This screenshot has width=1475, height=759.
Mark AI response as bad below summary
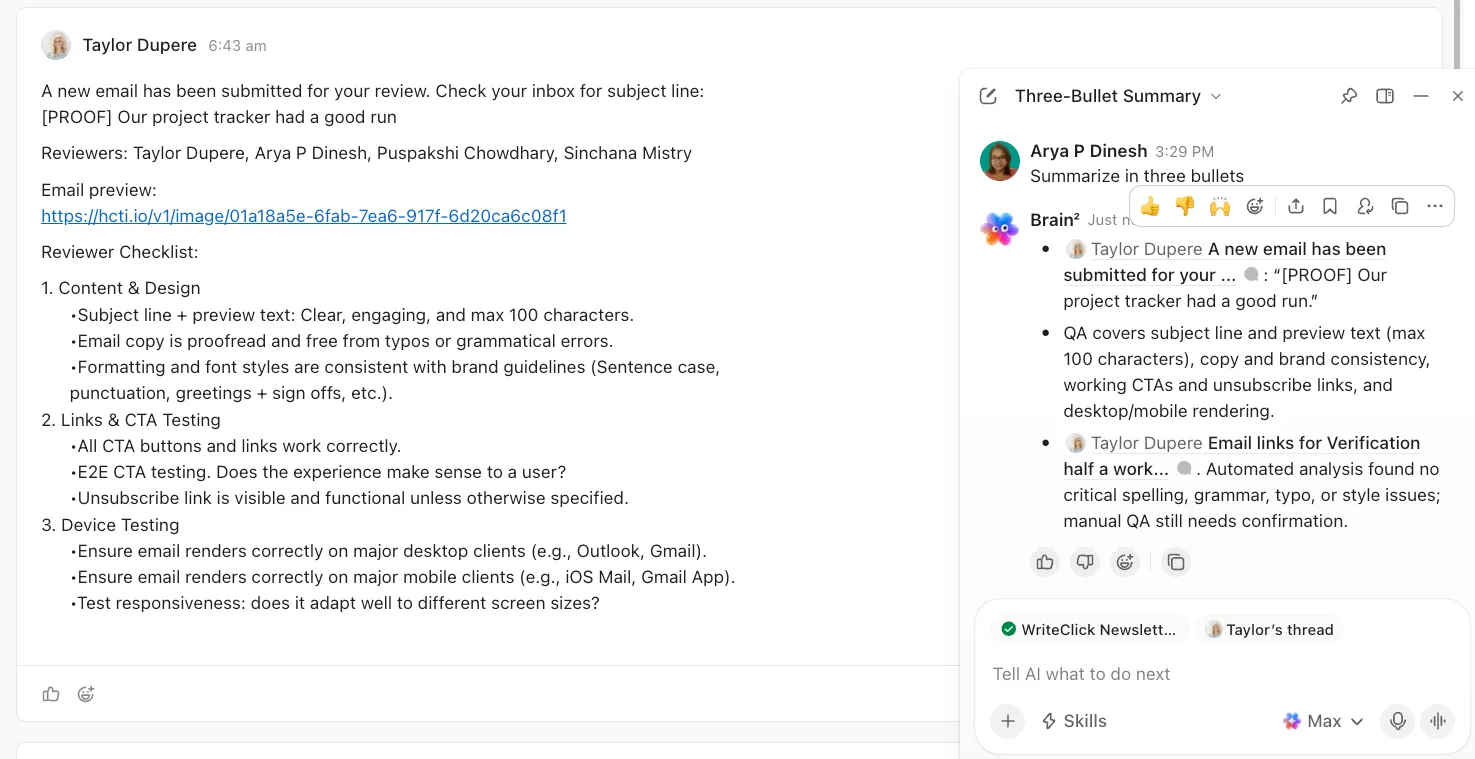click(x=1085, y=562)
